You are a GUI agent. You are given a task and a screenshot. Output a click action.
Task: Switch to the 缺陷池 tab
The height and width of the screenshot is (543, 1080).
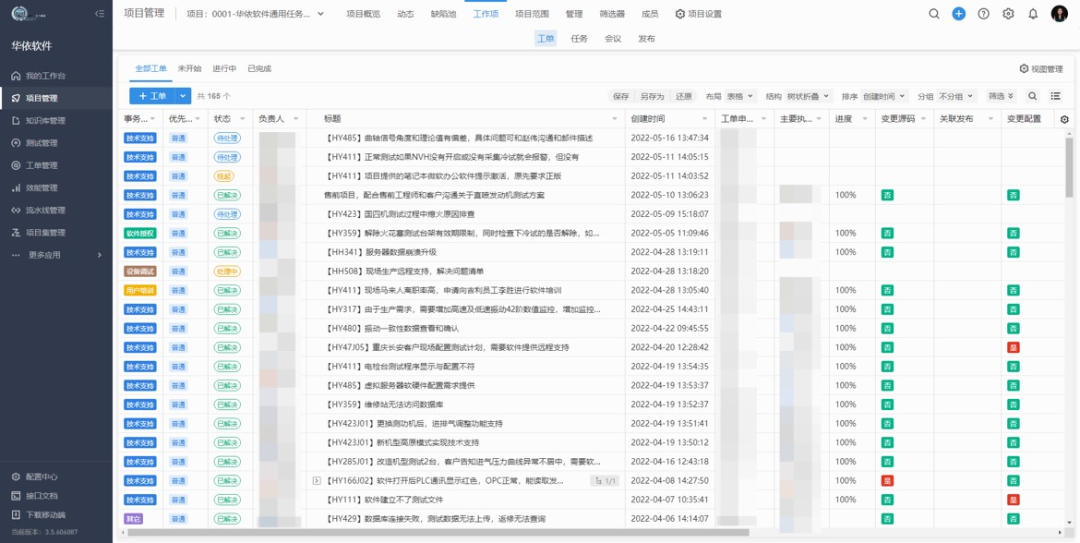point(441,14)
